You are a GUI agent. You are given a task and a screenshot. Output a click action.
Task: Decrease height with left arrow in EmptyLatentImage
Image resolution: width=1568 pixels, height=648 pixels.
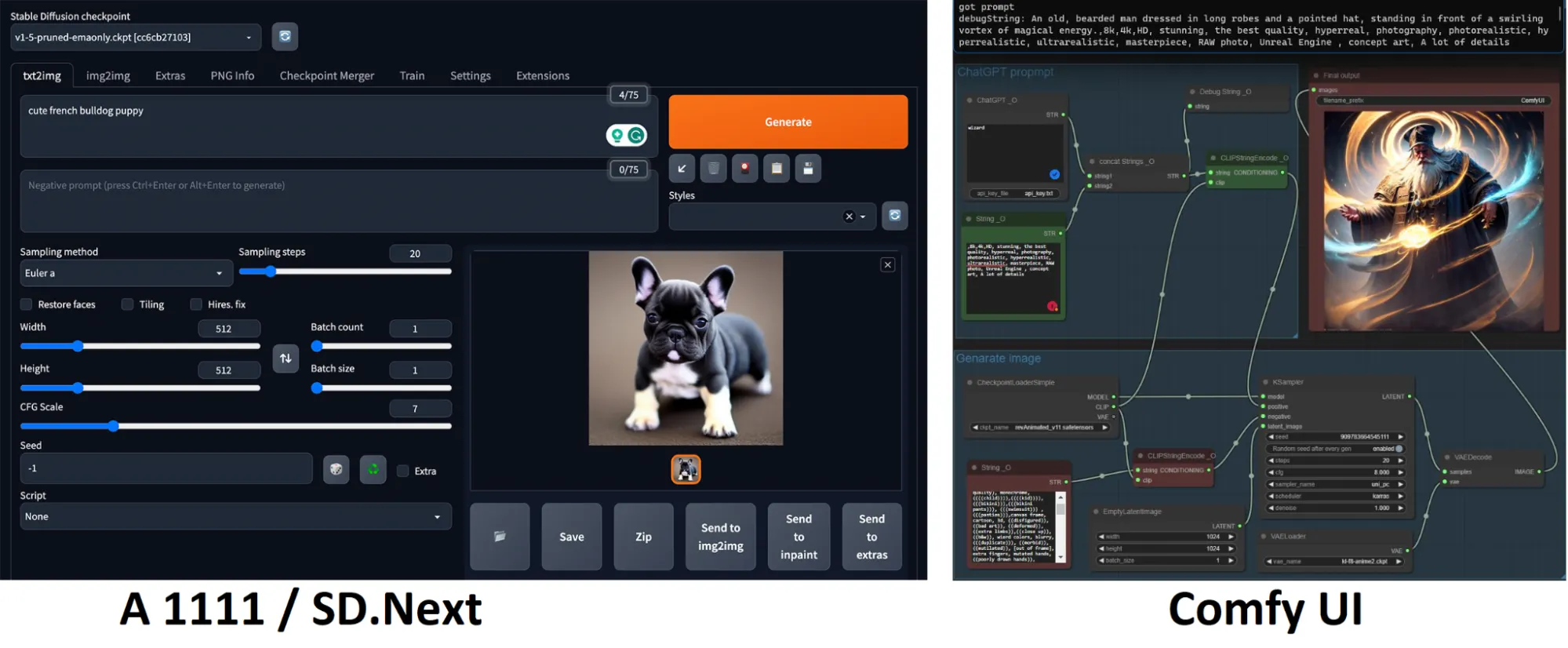click(x=1101, y=548)
